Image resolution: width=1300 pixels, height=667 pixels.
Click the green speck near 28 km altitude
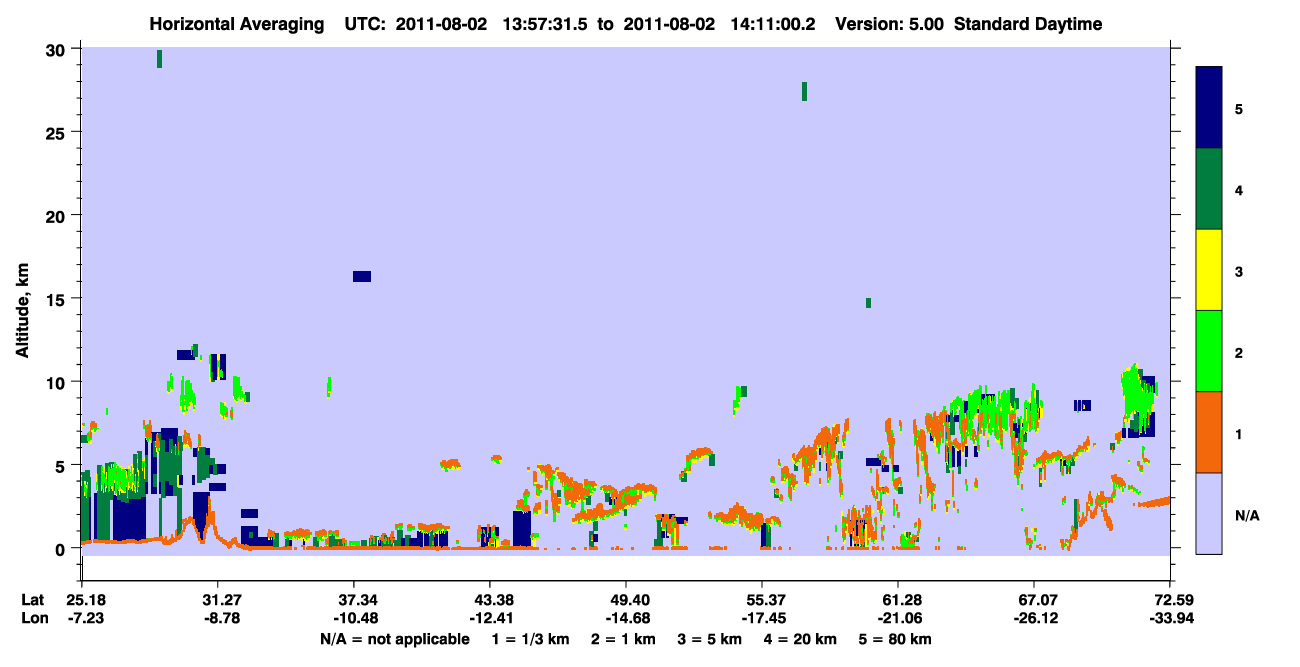tap(804, 91)
